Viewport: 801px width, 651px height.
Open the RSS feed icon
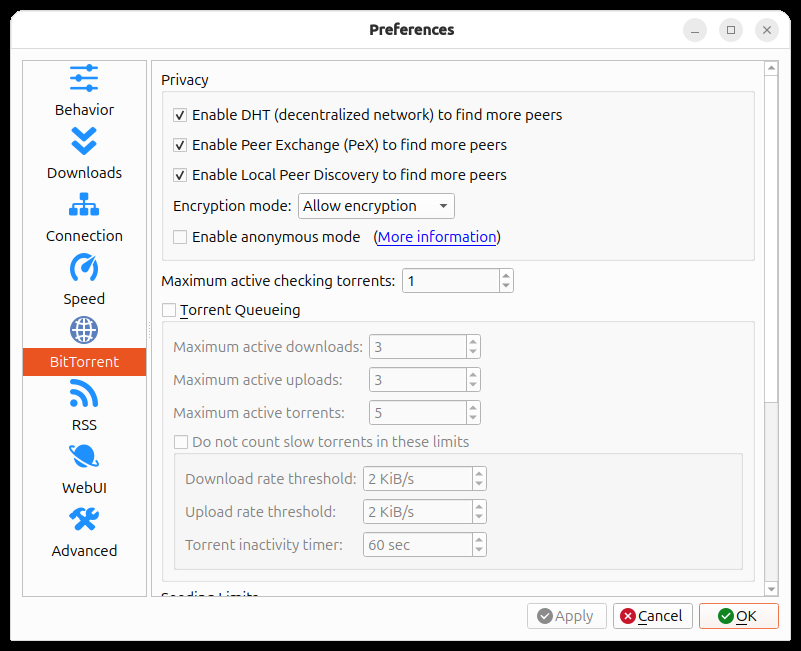[84, 394]
